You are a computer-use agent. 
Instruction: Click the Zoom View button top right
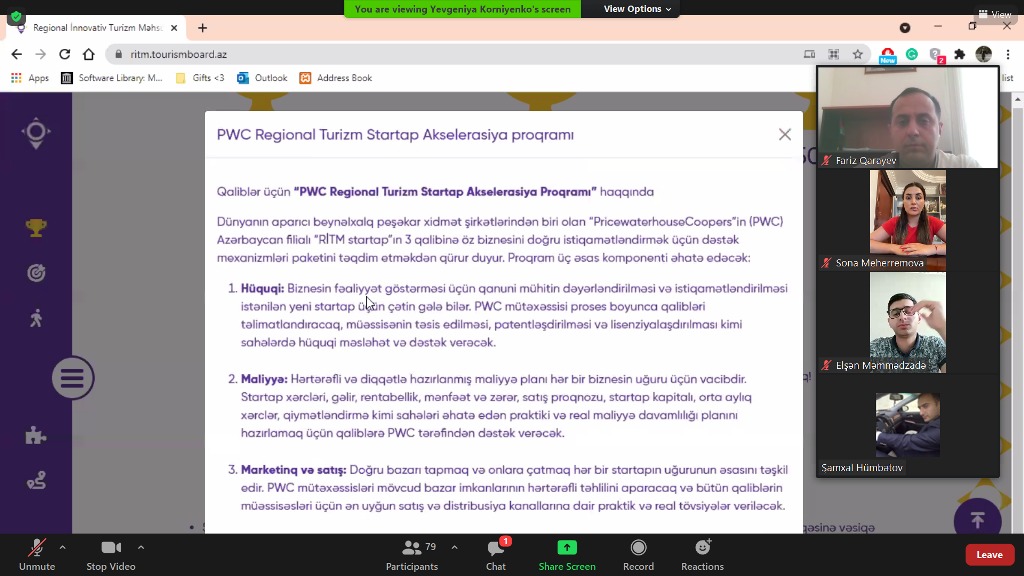pos(995,13)
